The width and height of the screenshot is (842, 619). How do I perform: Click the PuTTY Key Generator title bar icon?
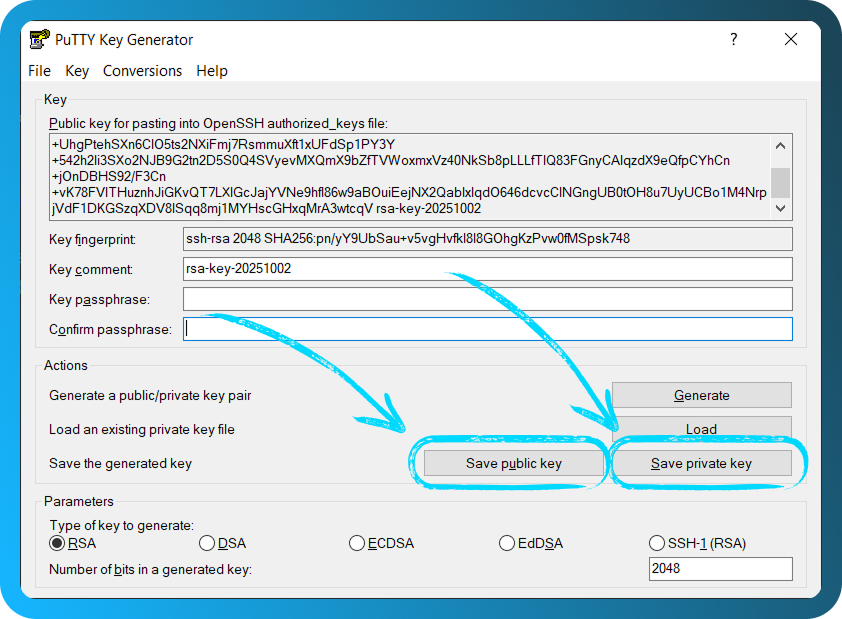41,39
